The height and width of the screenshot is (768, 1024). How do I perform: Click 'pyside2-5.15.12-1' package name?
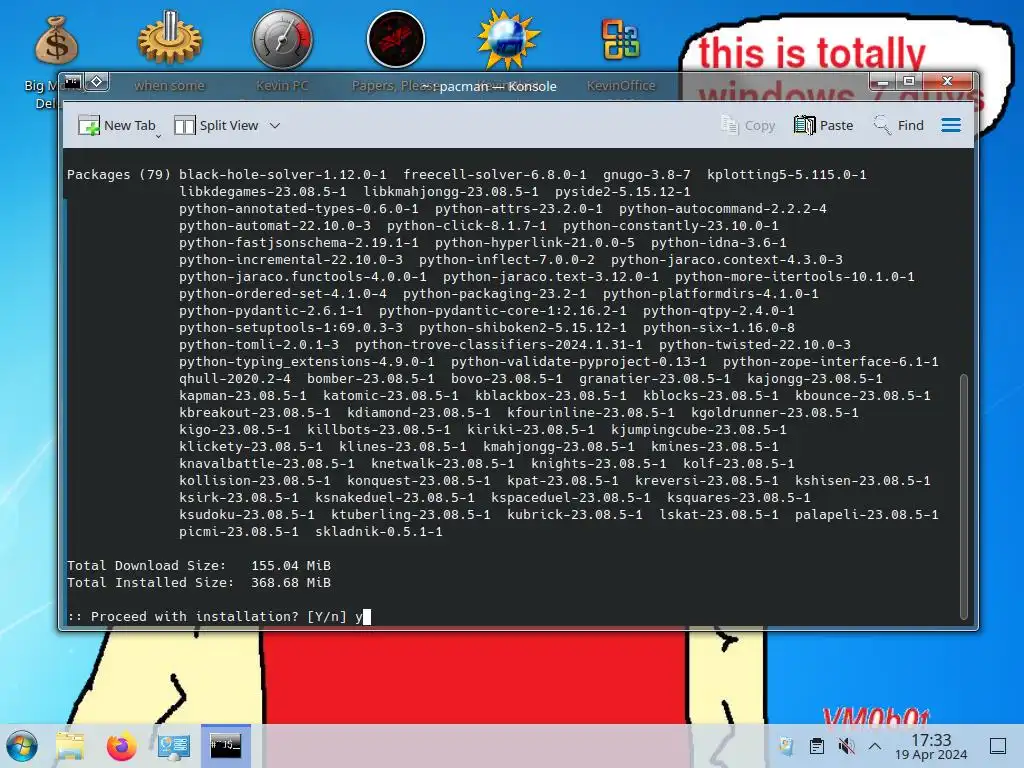pos(623,191)
